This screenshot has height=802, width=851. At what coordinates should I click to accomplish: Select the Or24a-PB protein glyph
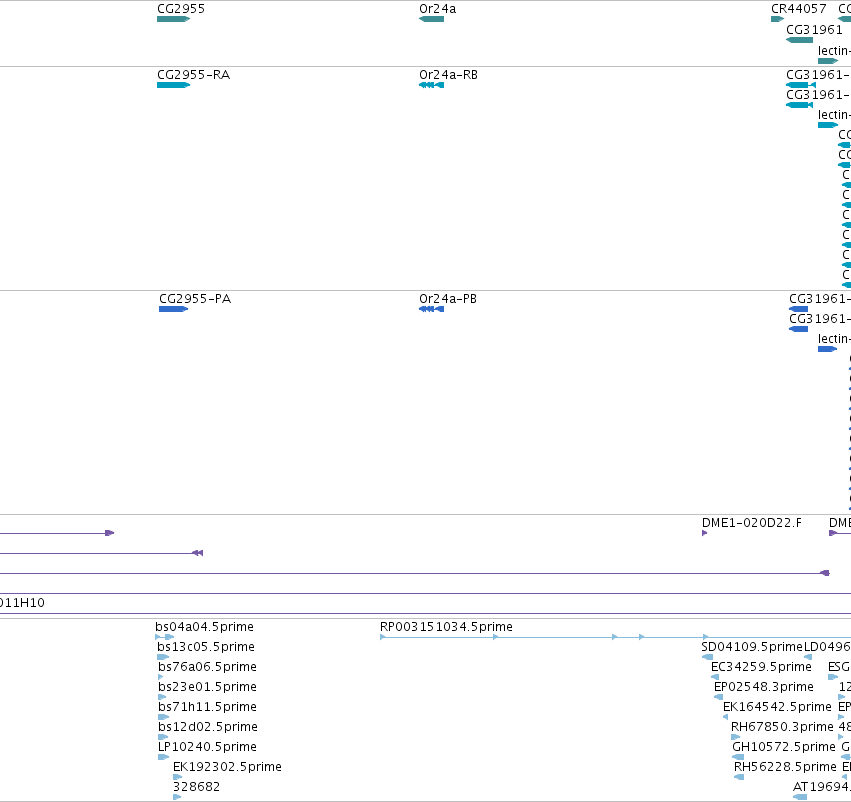431,309
